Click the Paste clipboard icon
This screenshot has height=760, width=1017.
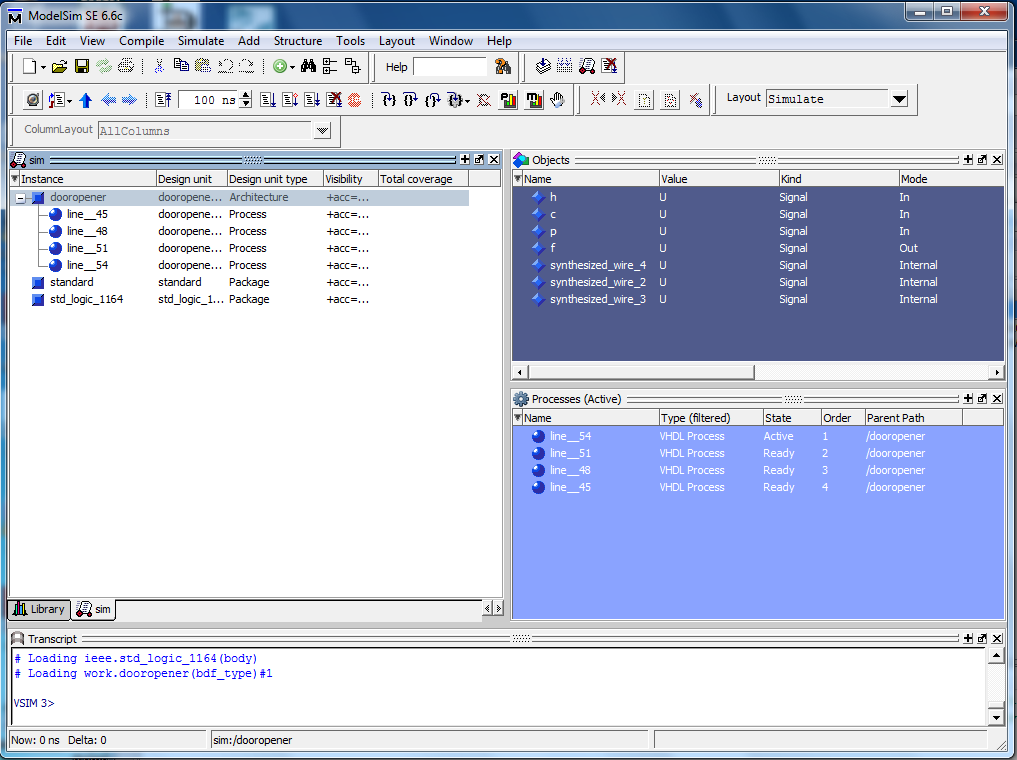(x=203, y=65)
